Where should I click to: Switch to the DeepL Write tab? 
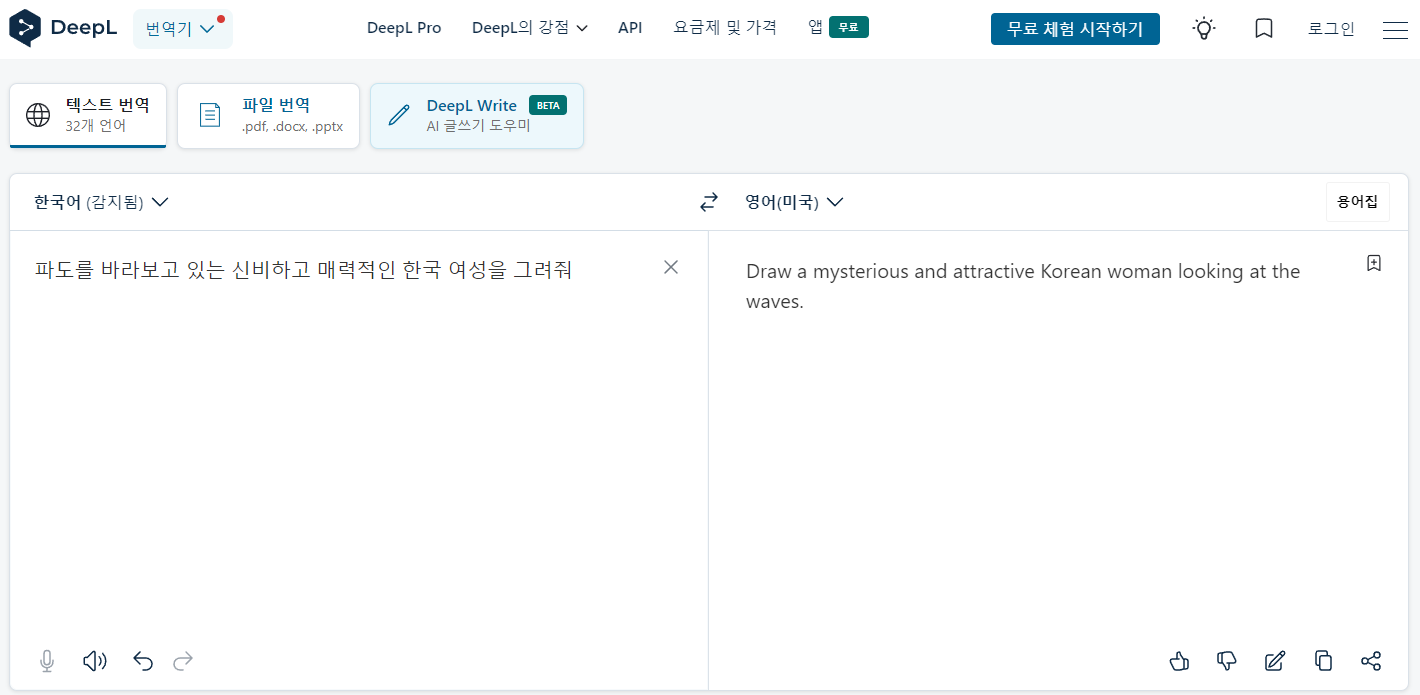(477, 116)
